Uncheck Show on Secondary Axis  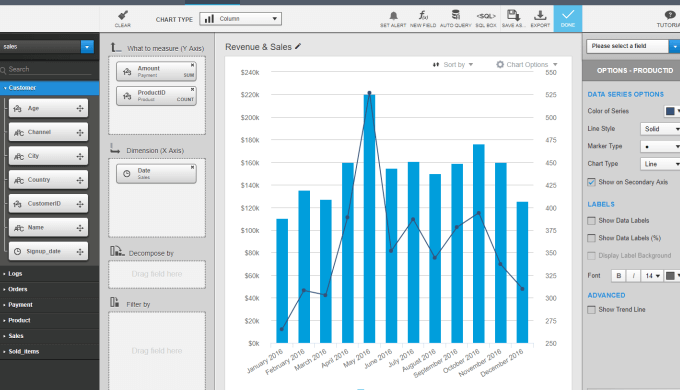(x=592, y=182)
